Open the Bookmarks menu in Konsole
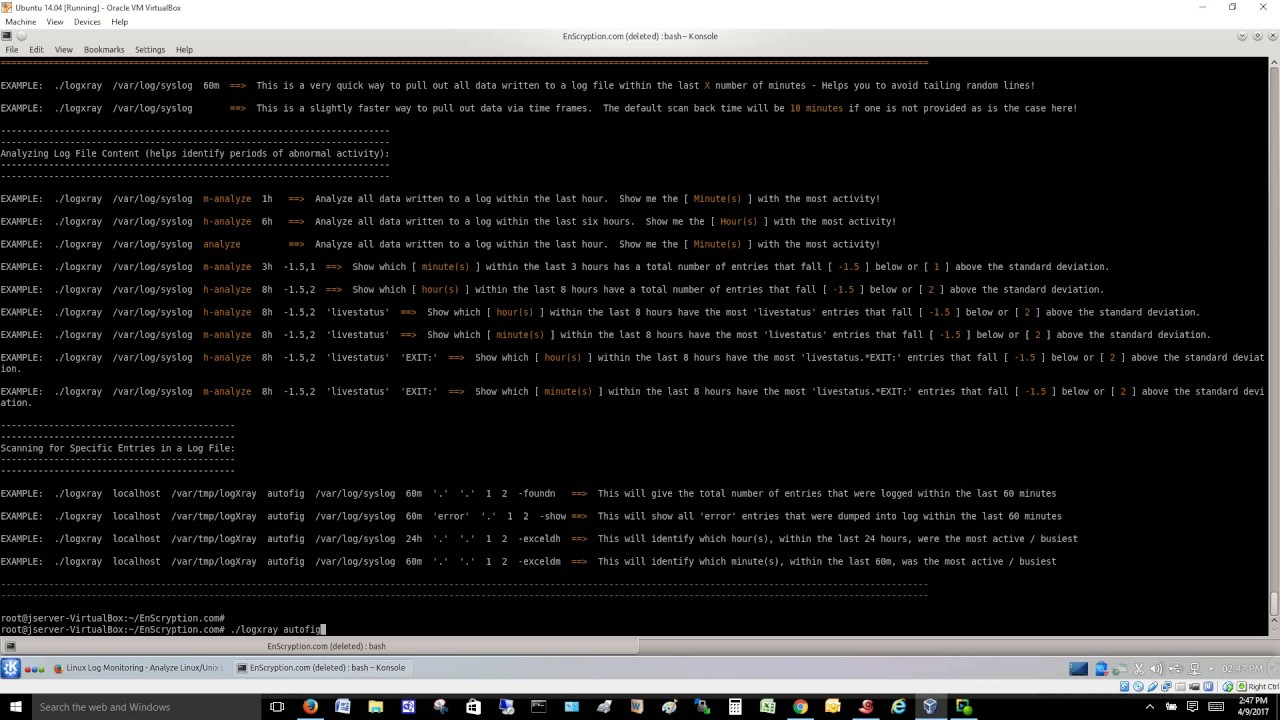This screenshot has height=720, width=1280. click(104, 49)
